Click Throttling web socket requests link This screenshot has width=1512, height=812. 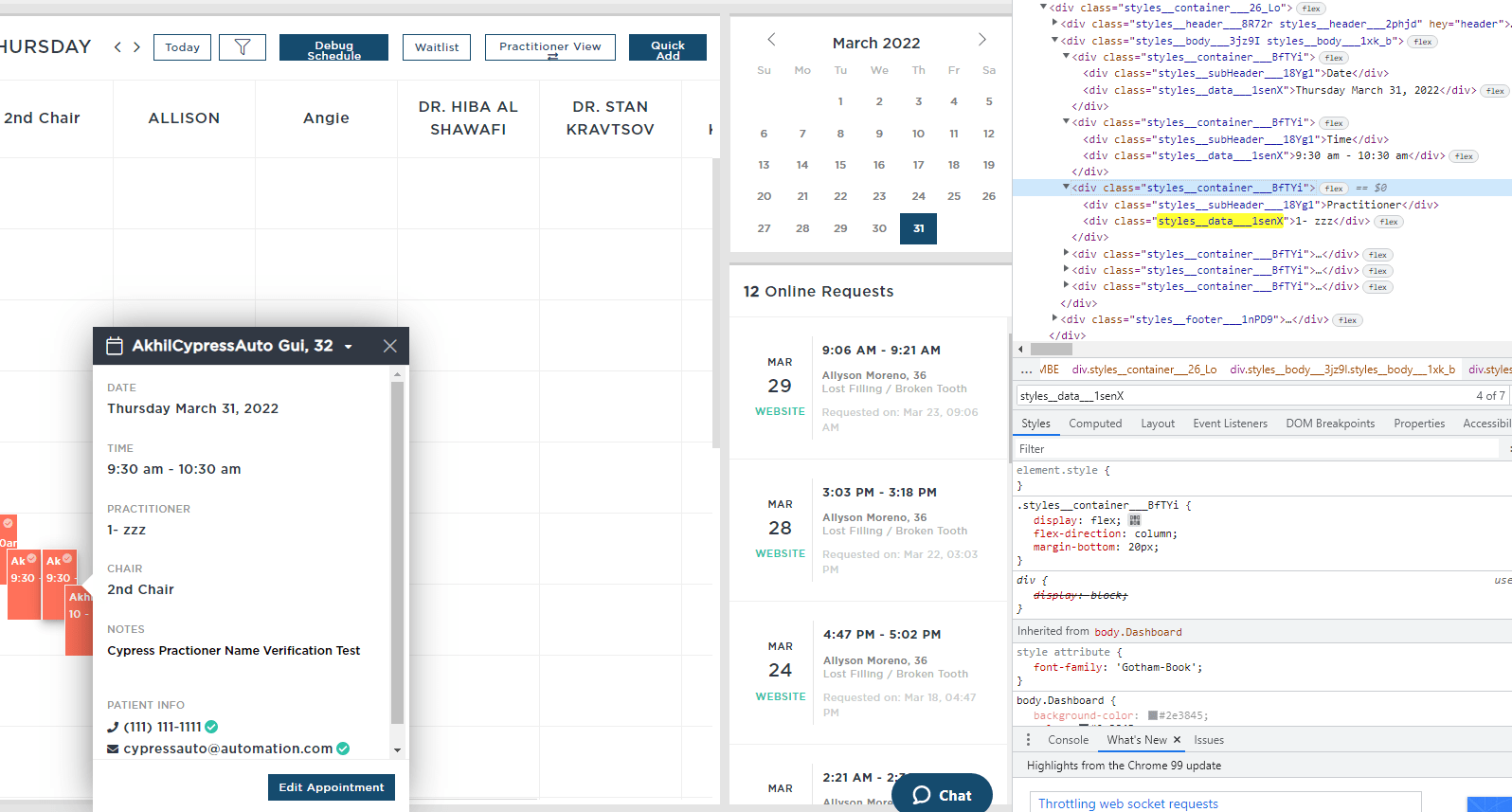tap(1128, 803)
